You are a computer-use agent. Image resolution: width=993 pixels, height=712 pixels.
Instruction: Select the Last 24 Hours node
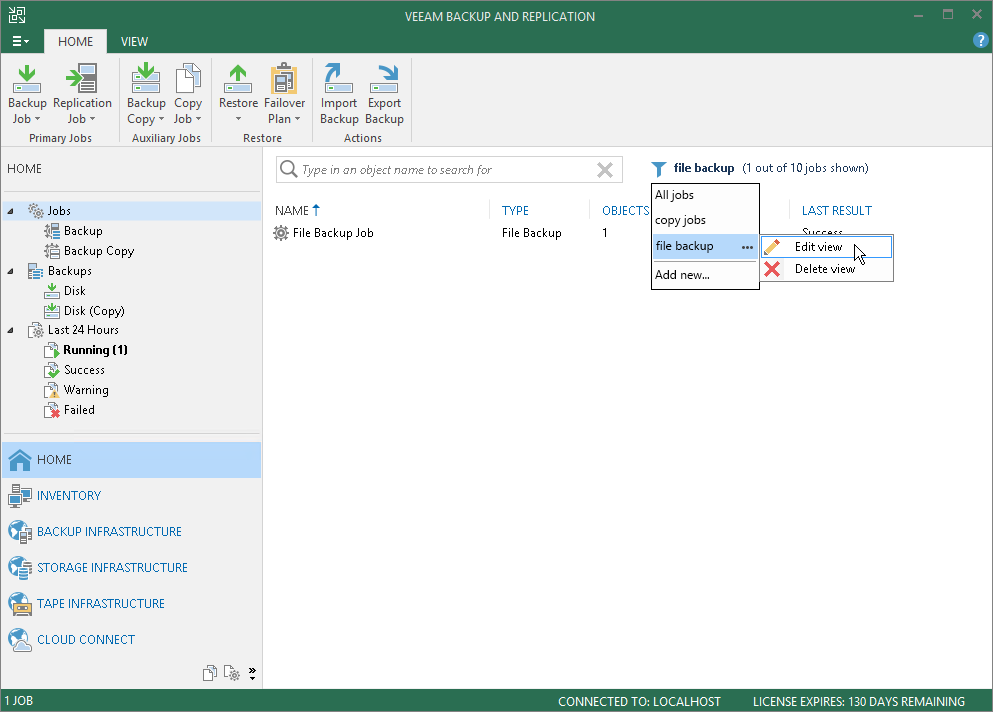pyautogui.click(x=83, y=330)
